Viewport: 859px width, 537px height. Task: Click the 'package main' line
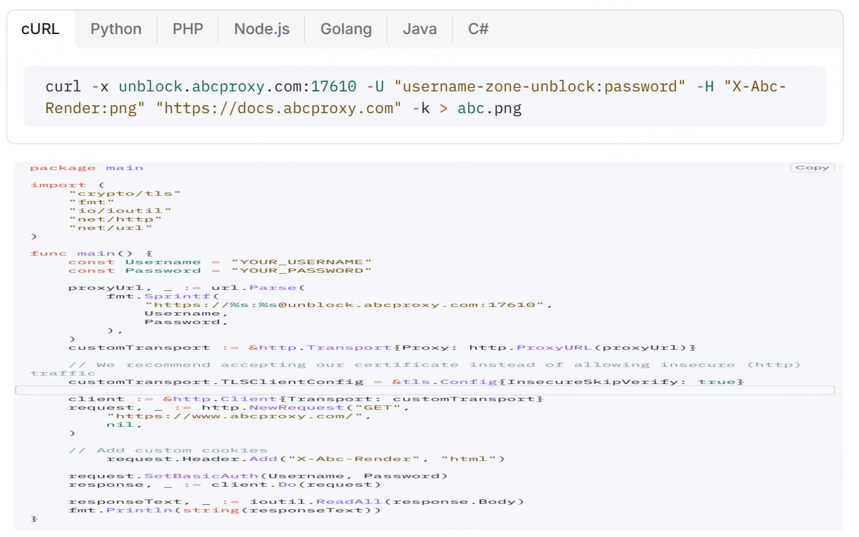coord(87,168)
